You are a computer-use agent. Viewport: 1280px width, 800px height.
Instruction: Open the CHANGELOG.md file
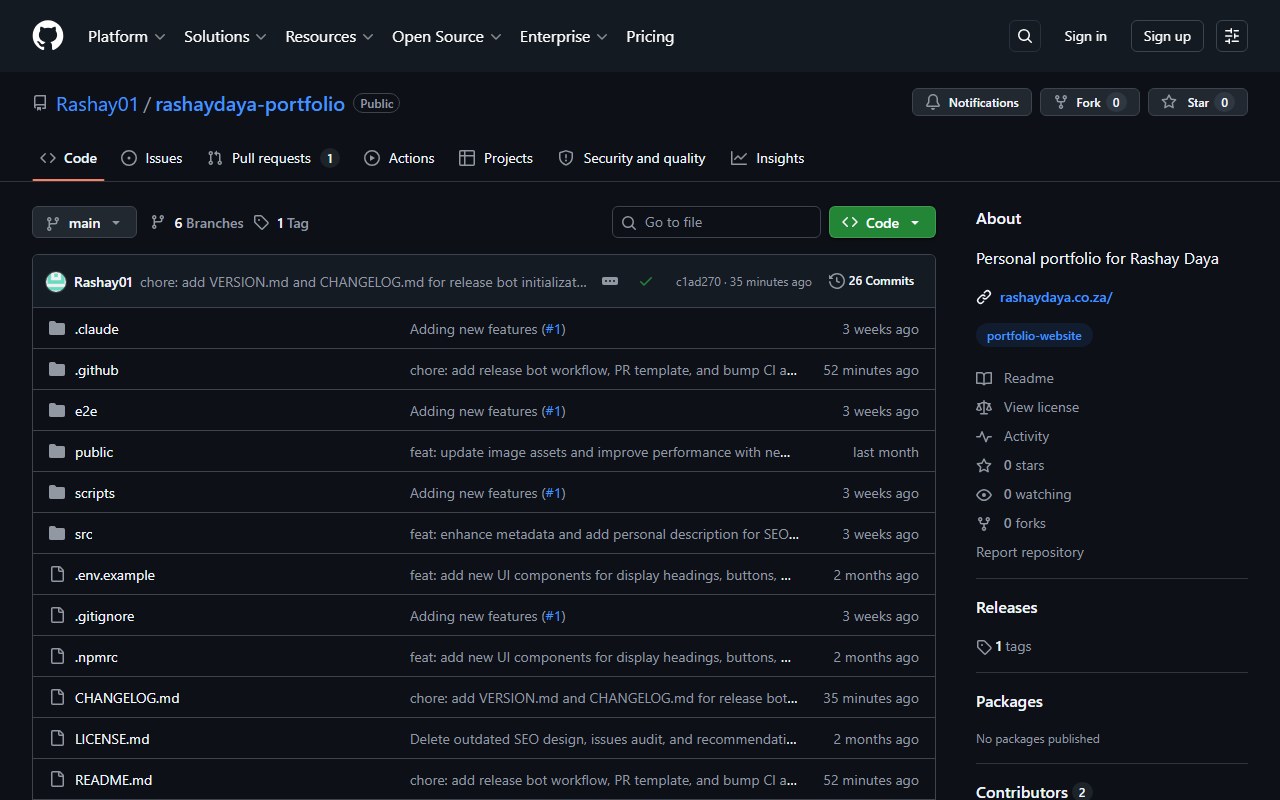[127, 698]
